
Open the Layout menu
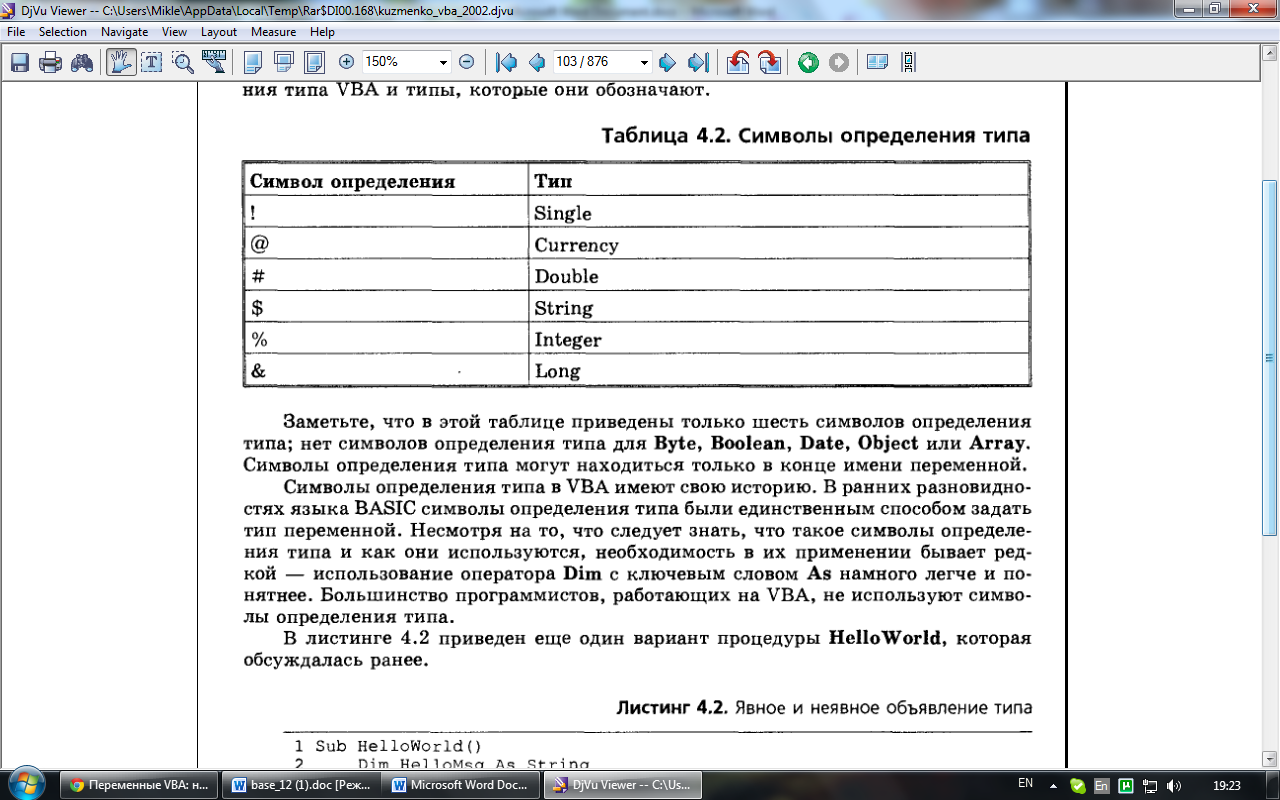(219, 32)
